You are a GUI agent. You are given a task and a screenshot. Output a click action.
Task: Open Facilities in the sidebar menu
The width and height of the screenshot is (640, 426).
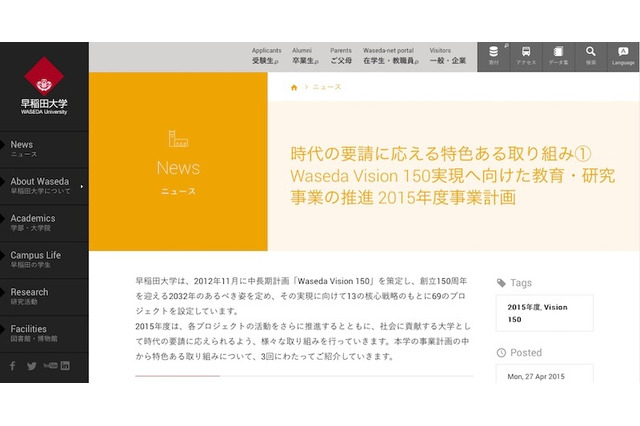44,333
